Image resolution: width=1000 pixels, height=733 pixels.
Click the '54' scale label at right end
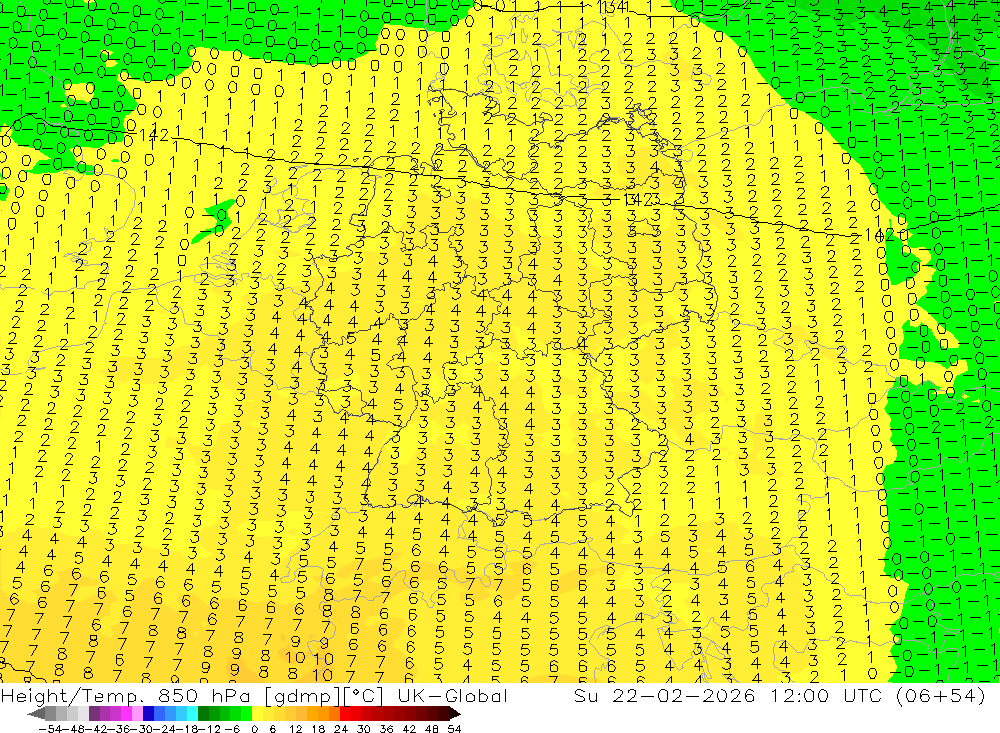tap(454, 728)
